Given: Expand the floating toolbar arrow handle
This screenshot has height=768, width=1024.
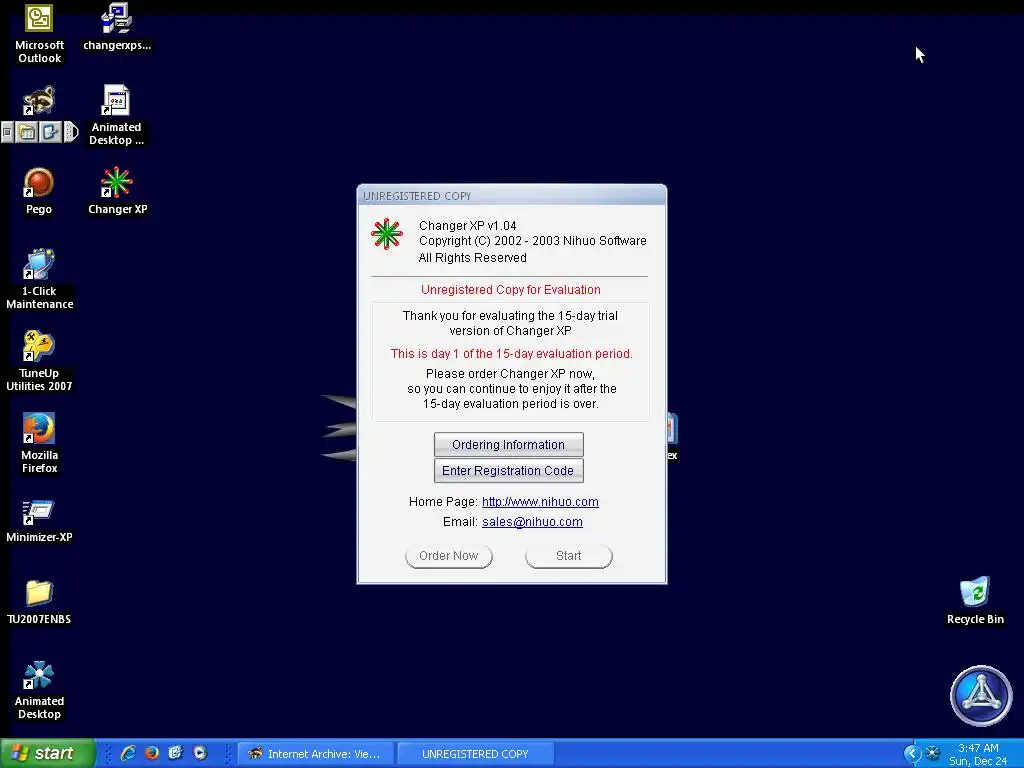Looking at the screenshot, I should coord(71,133).
